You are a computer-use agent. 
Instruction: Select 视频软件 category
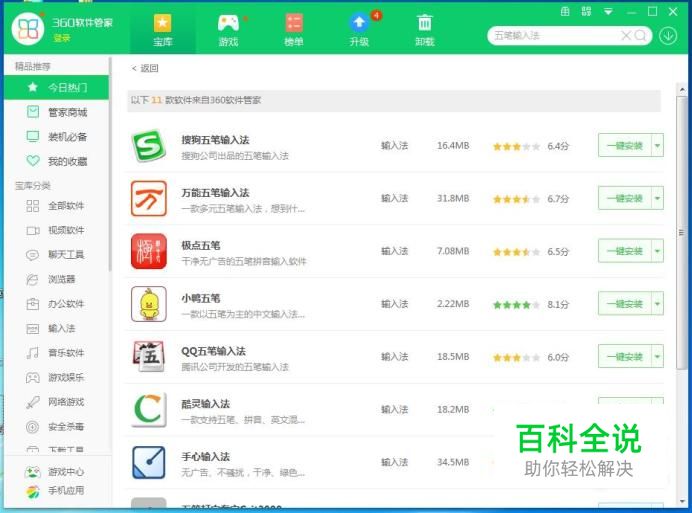coord(56,230)
